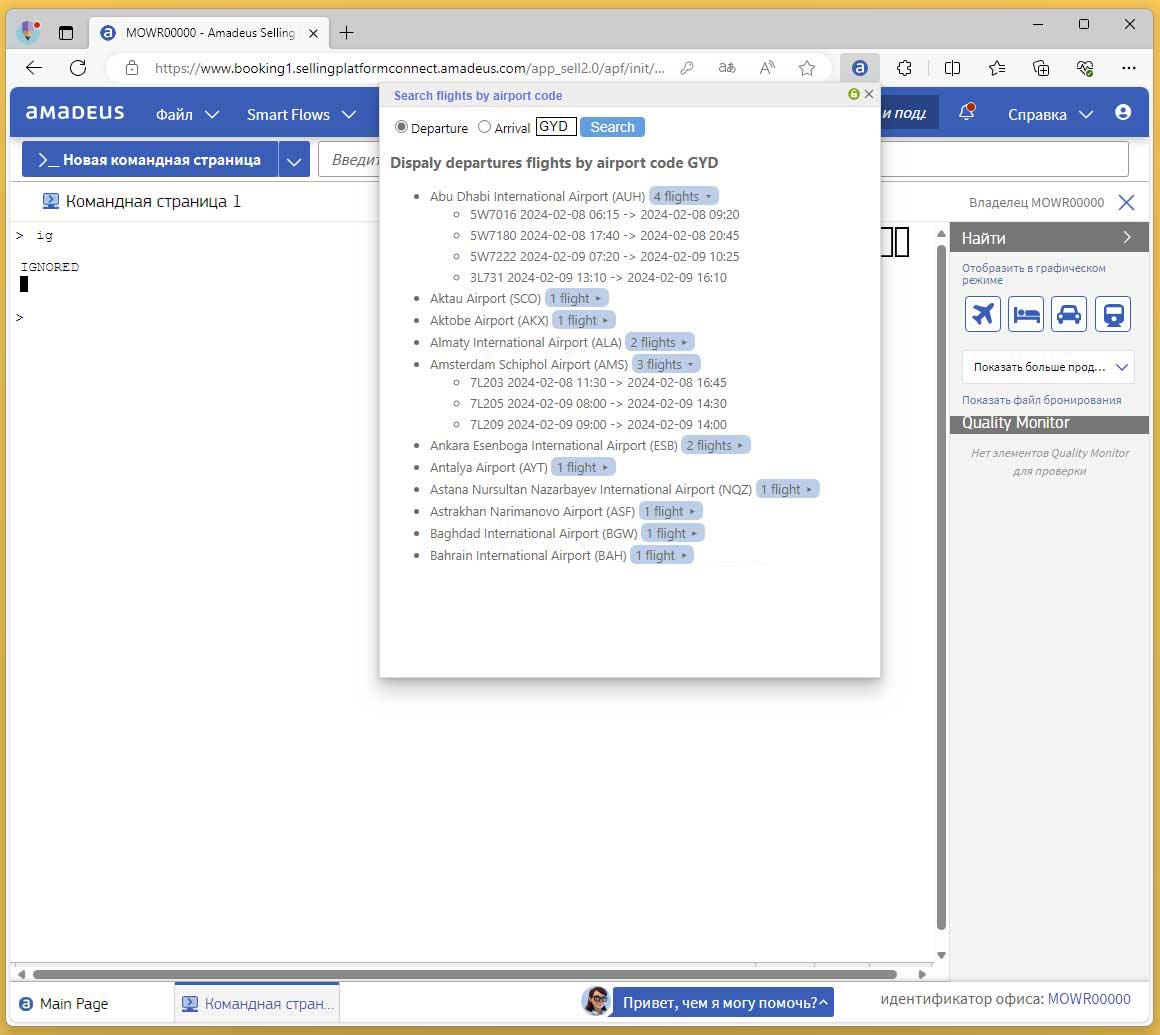Click the Read aloud icon in address bar

pyautogui.click(x=767, y=68)
